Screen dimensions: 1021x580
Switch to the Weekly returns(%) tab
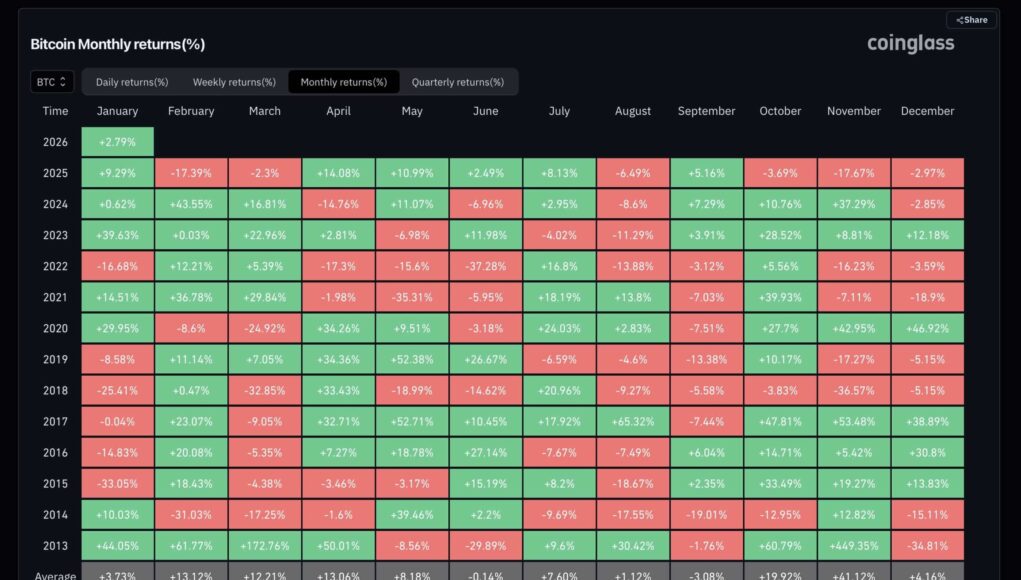click(x=234, y=82)
